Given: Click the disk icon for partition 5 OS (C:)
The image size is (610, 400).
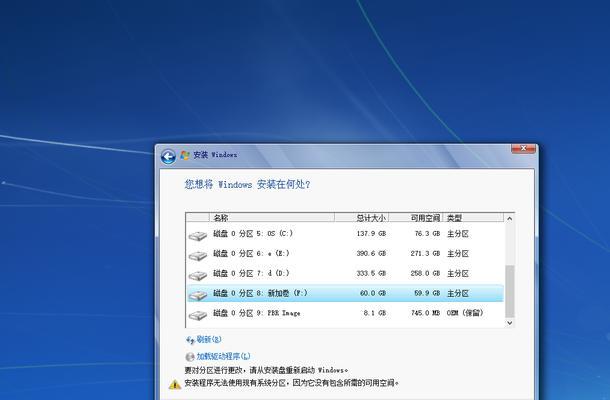Looking at the screenshot, I should [x=198, y=235].
